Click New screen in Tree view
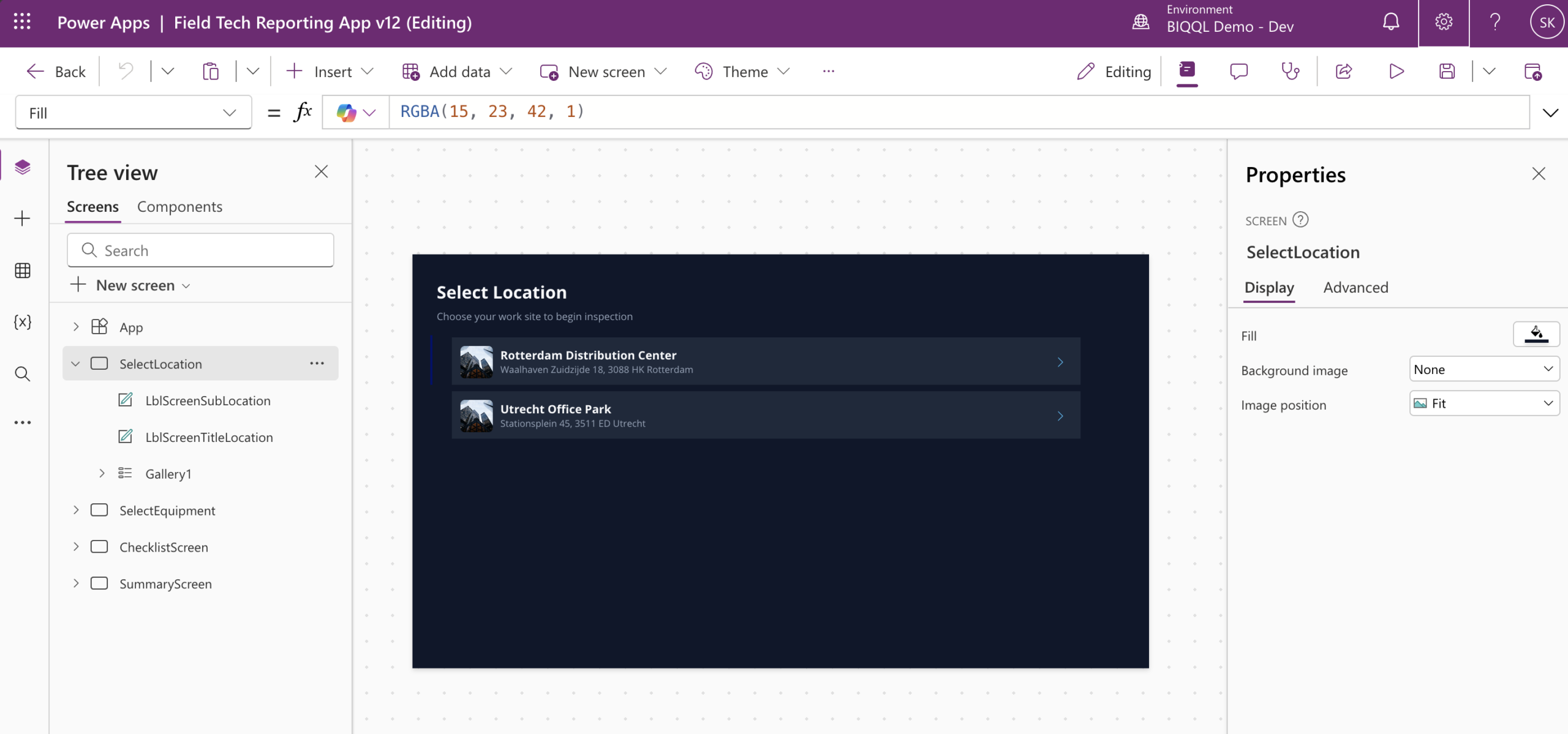 coord(130,285)
